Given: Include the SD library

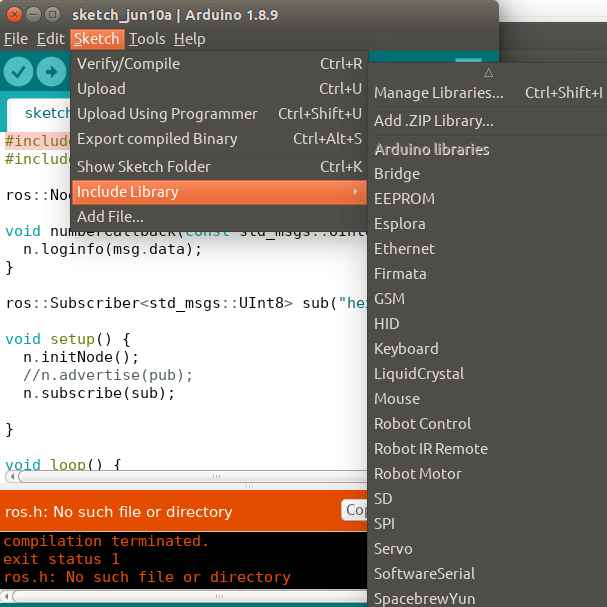Looking at the screenshot, I should (x=488, y=499).
